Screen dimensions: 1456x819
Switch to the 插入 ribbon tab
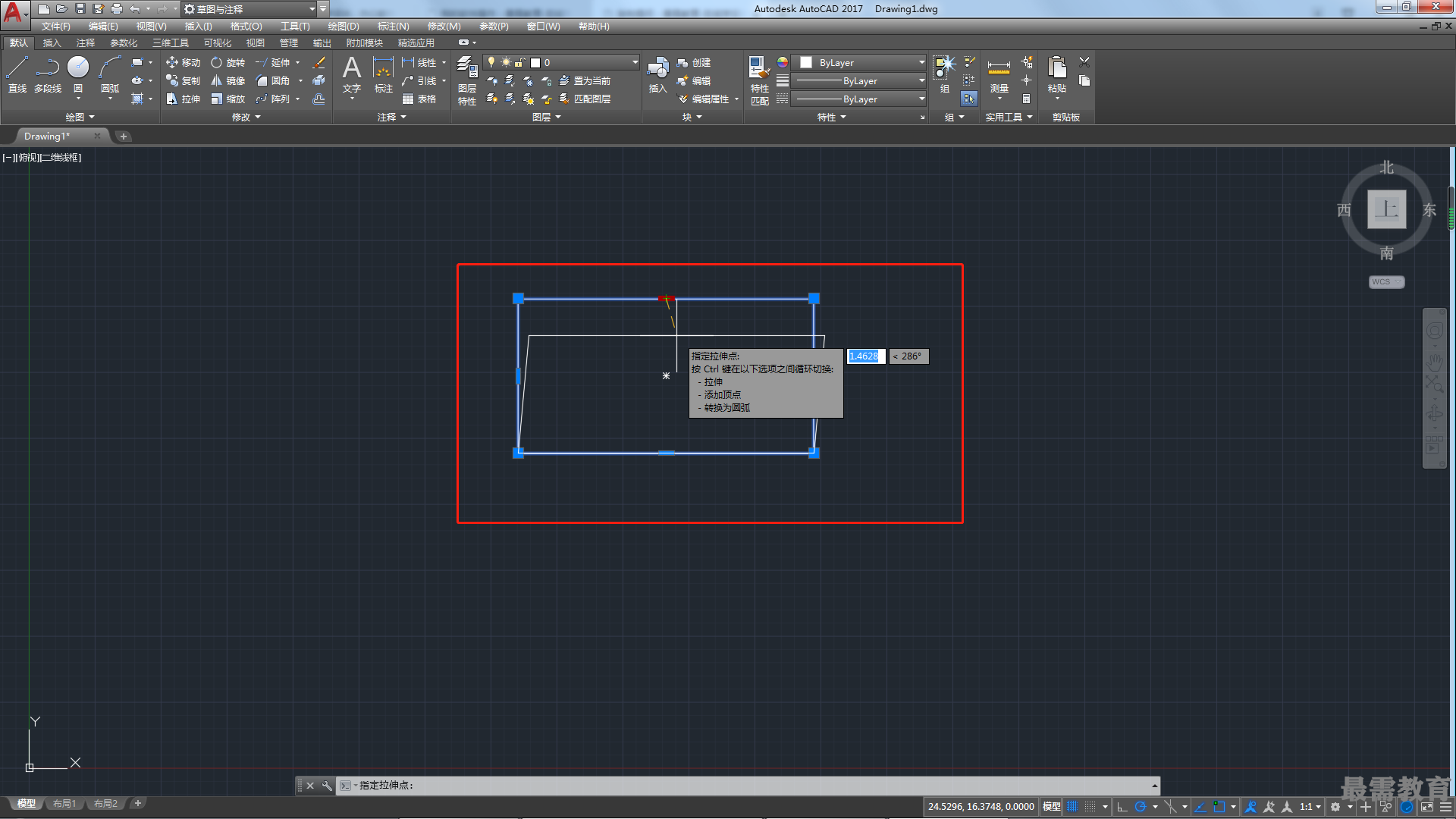pyautogui.click(x=52, y=43)
